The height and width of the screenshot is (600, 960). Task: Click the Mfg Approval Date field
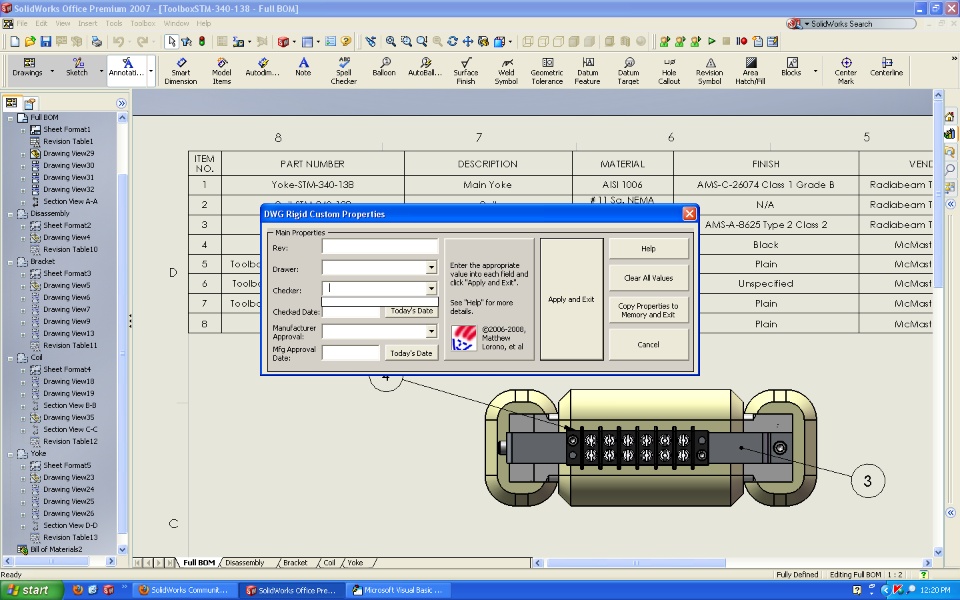tap(351, 353)
